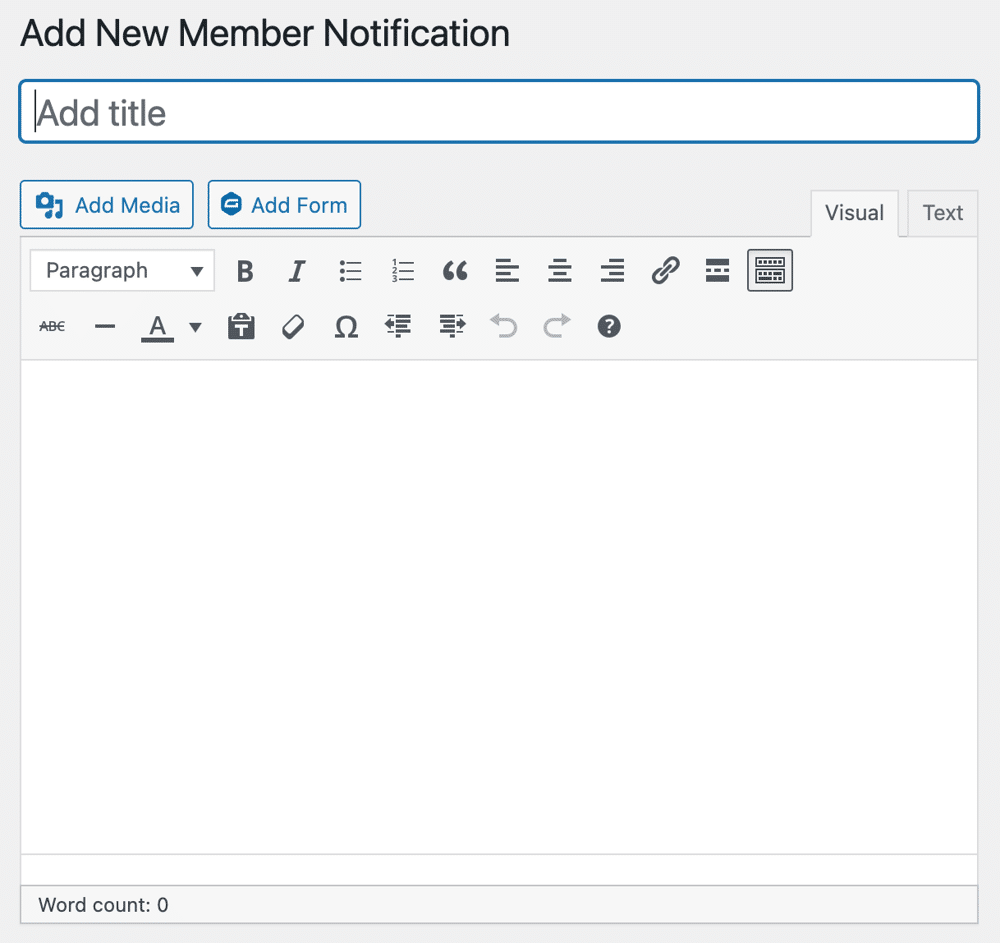1000x943 pixels.
Task: Decrease paragraph indent
Action: click(x=399, y=326)
